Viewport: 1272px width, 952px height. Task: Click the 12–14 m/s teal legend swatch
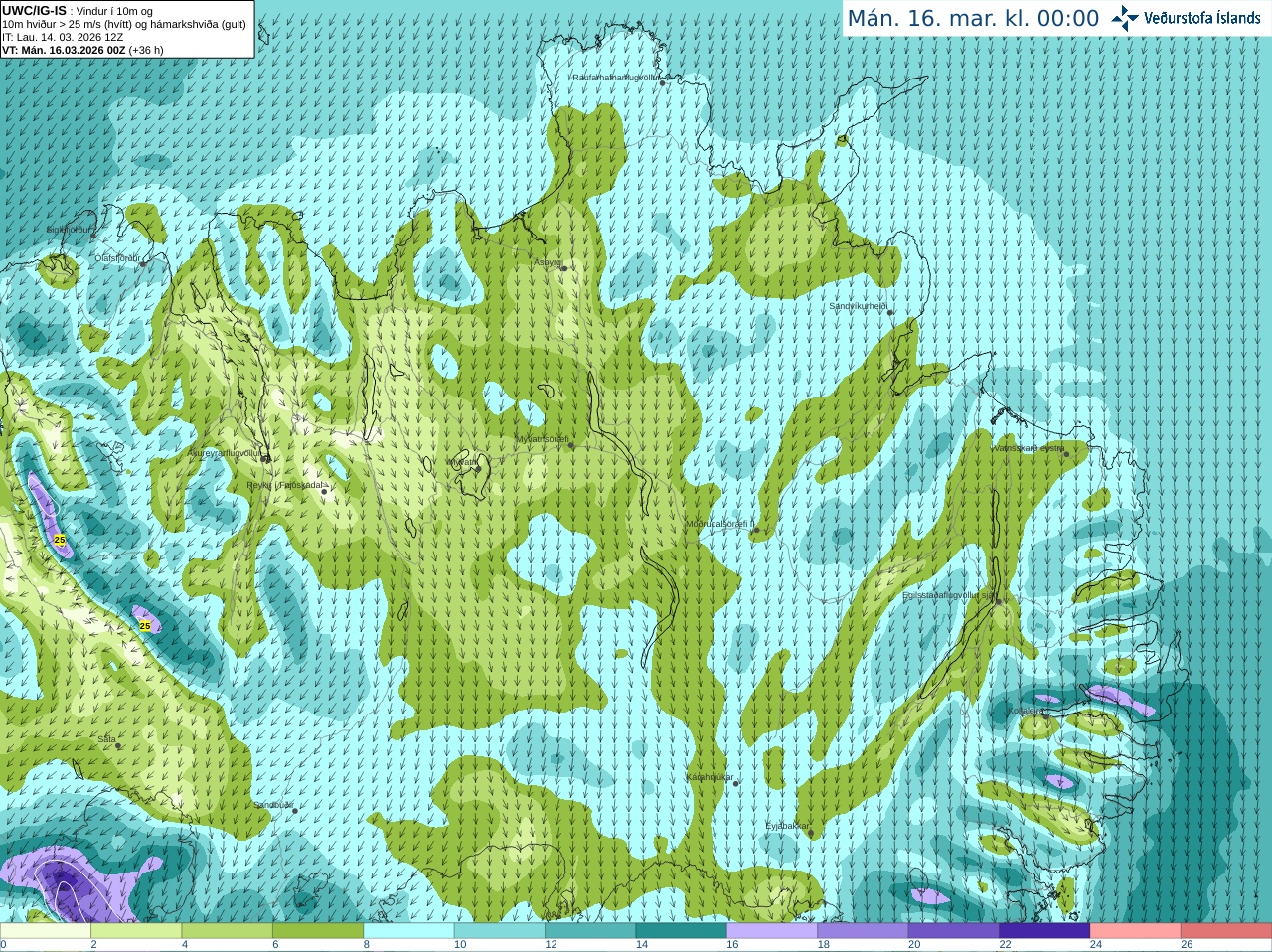point(590,931)
